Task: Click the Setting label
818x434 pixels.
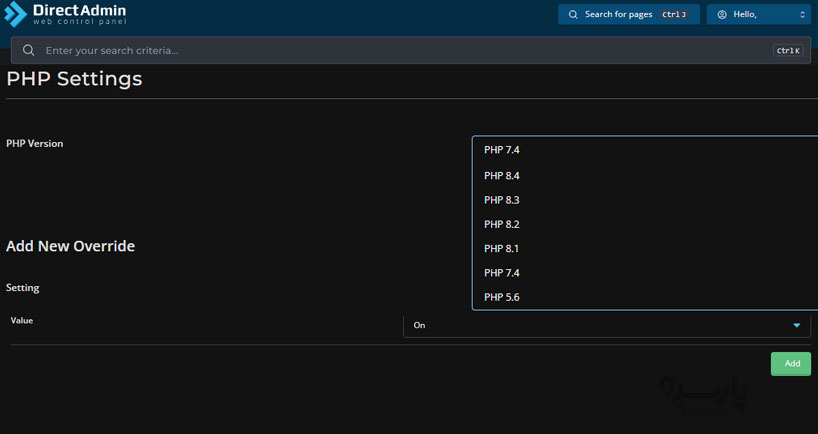Action: (22, 288)
